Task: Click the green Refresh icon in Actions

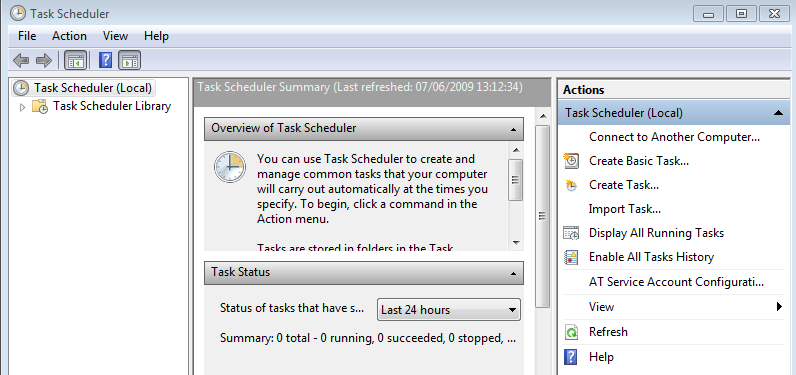Action: [x=571, y=332]
